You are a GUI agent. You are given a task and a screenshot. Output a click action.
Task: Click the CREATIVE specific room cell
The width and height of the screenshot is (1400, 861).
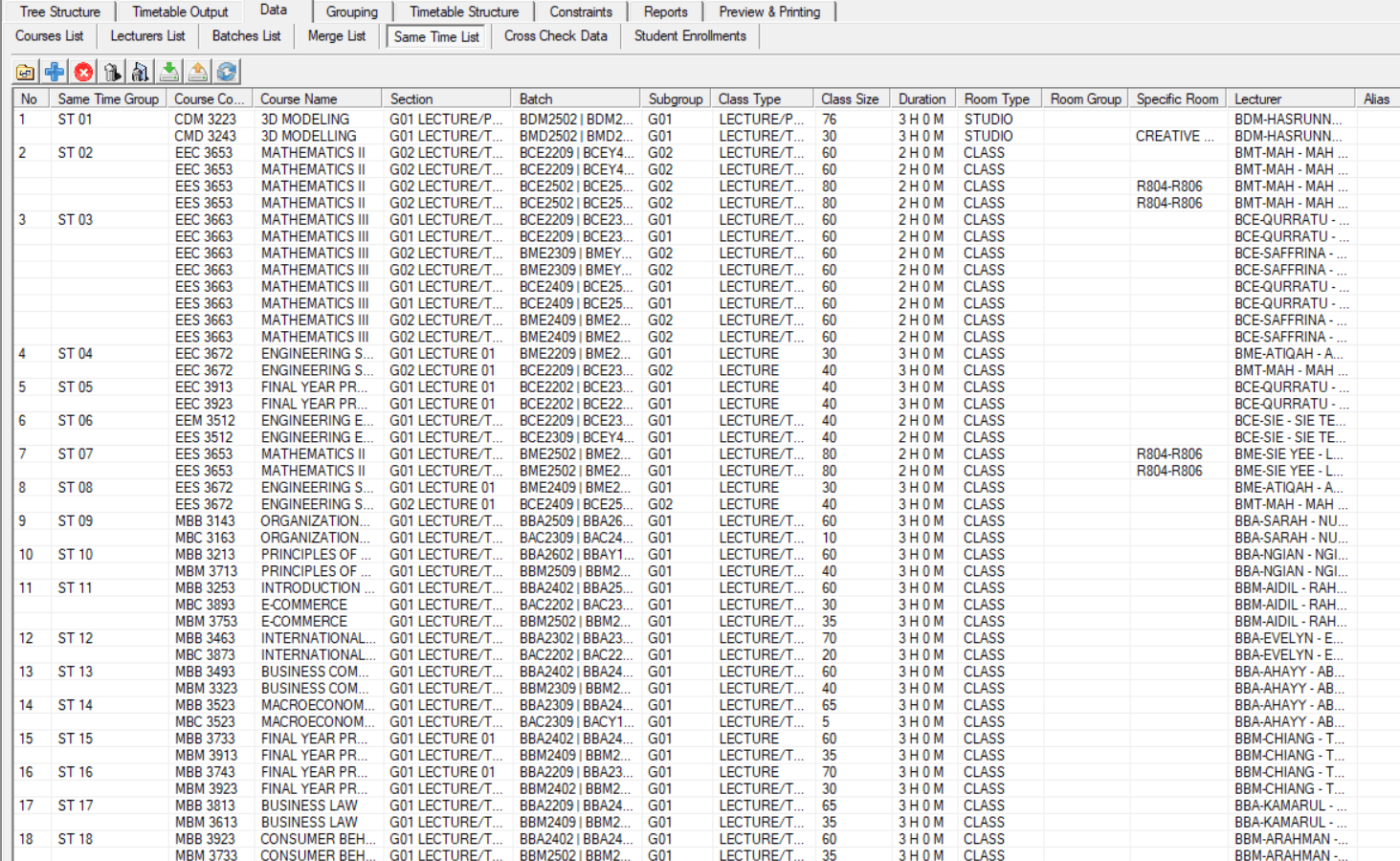pos(1174,136)
